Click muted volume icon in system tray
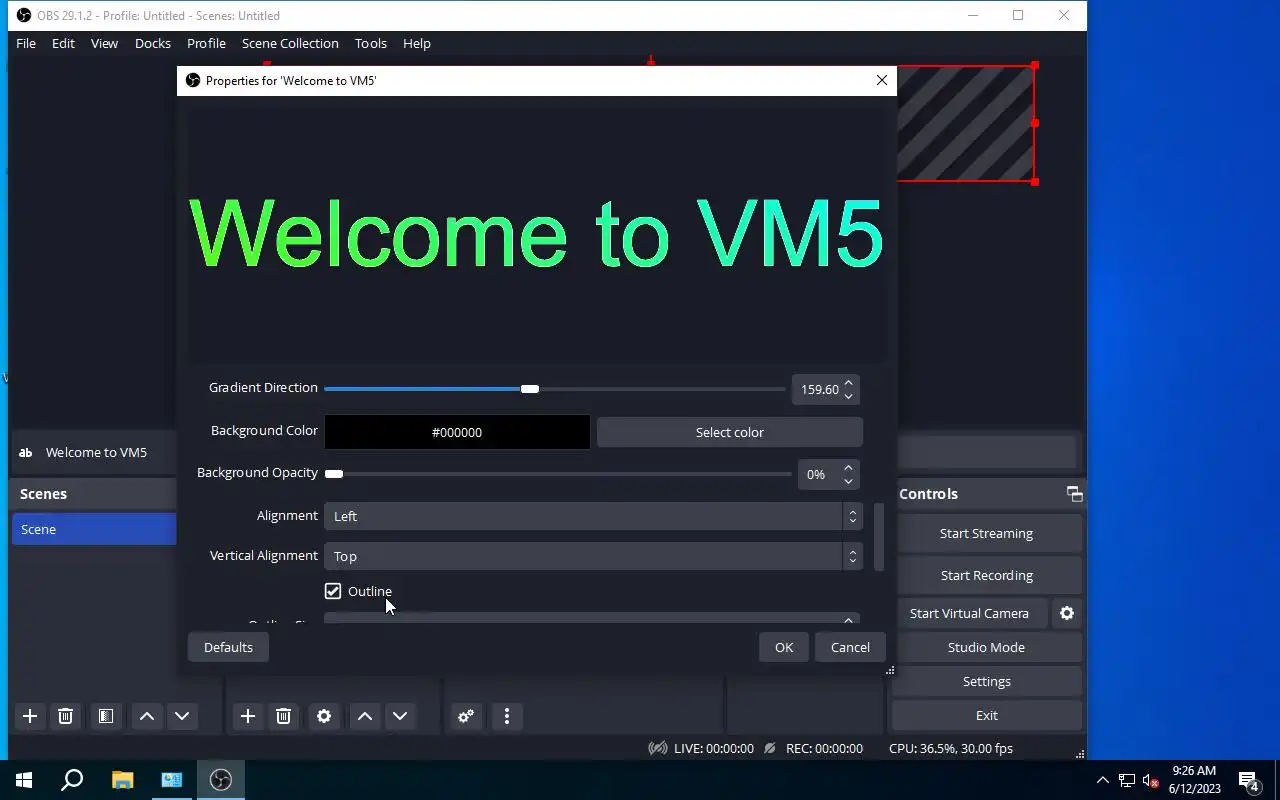Viewport: 1280px width, 800px height. pyautogui.click(x=1150, y=781)
